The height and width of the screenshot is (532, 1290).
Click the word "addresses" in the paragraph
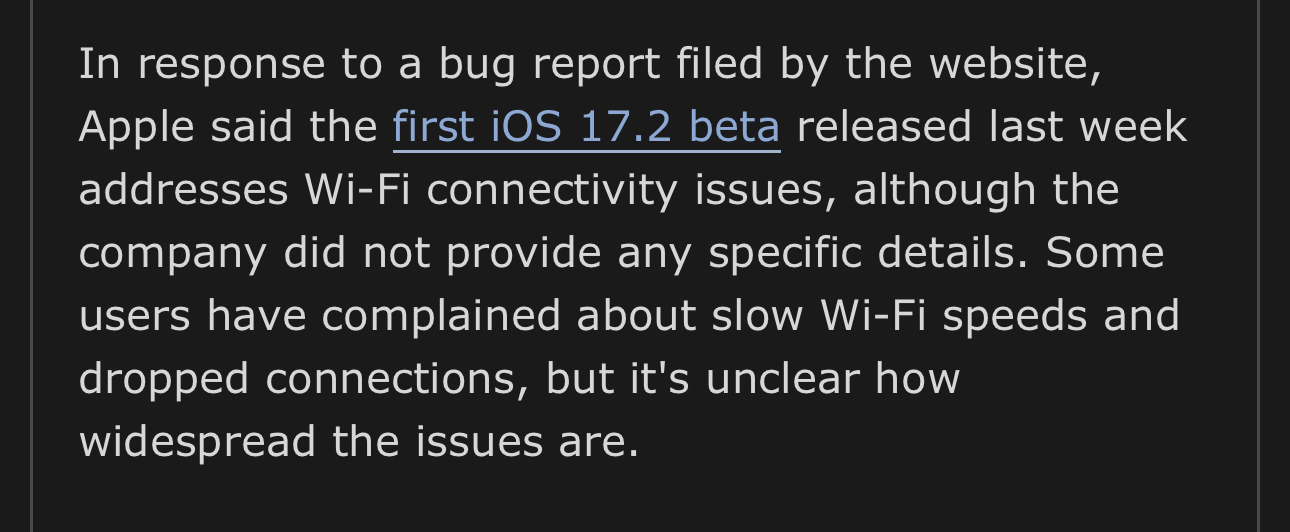point(183,190)
